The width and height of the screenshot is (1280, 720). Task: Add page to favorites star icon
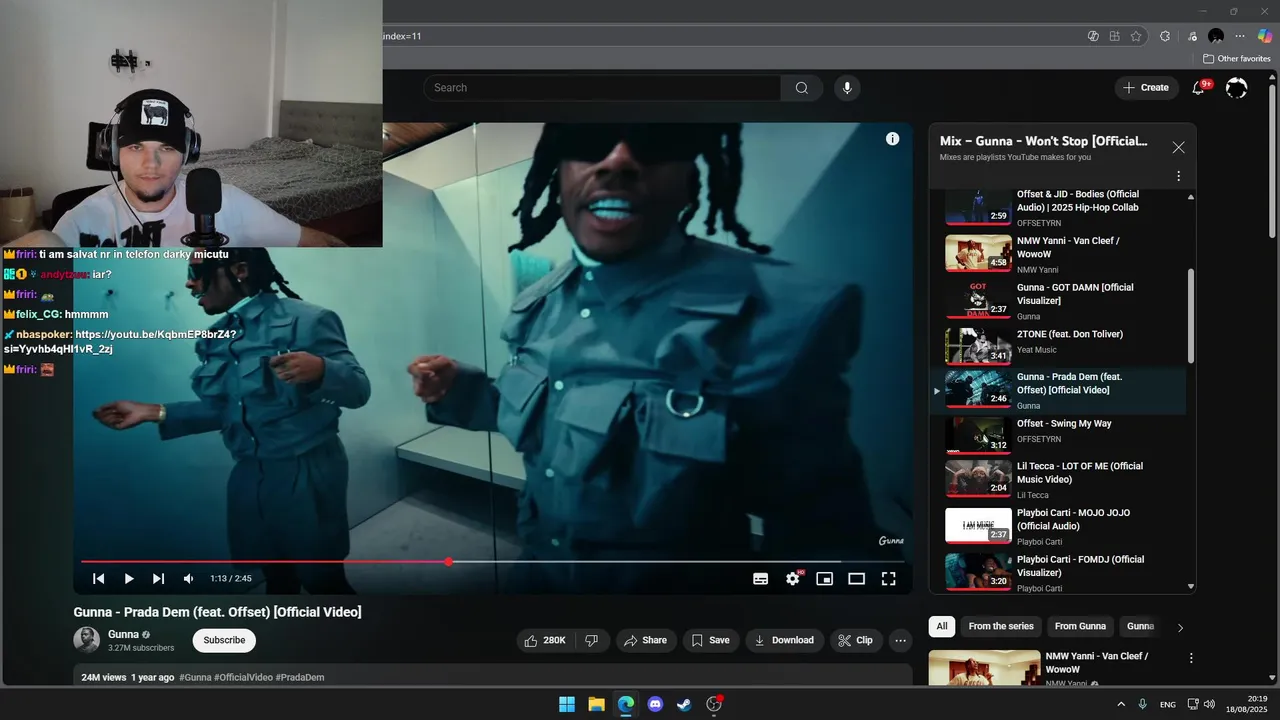pyautogui.click(x=1136, y=36)
